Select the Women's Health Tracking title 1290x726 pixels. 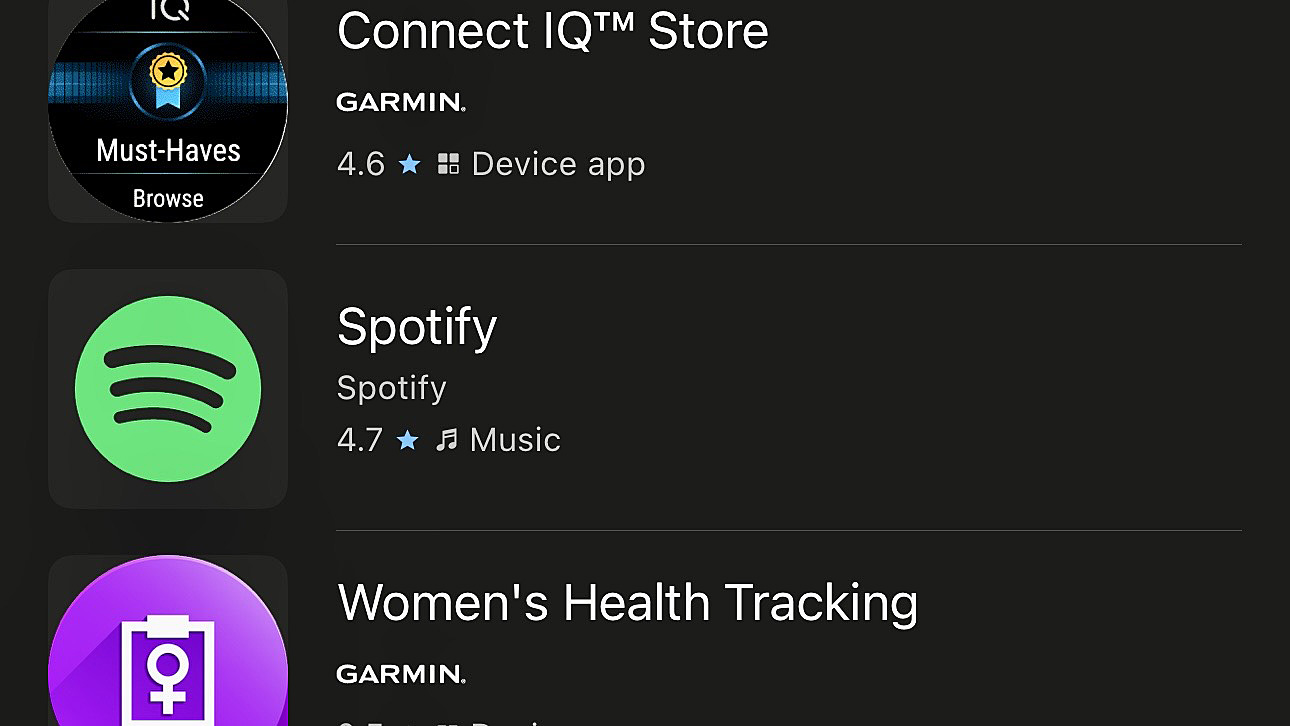coord(629,602)
